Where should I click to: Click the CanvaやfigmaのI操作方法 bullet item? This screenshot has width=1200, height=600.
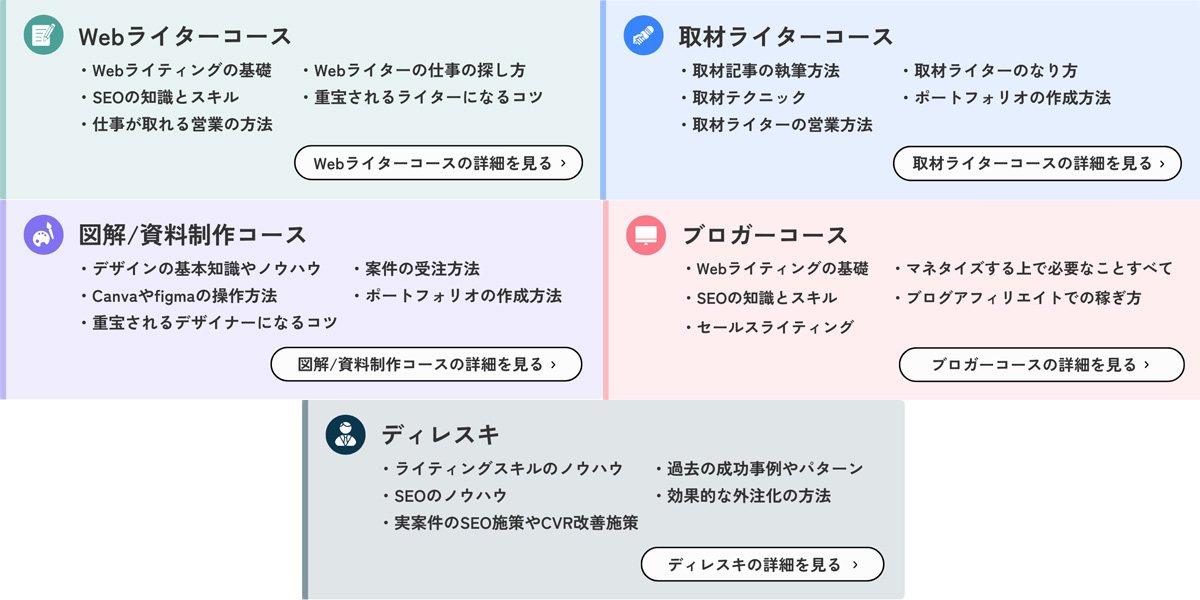point(178,296)
